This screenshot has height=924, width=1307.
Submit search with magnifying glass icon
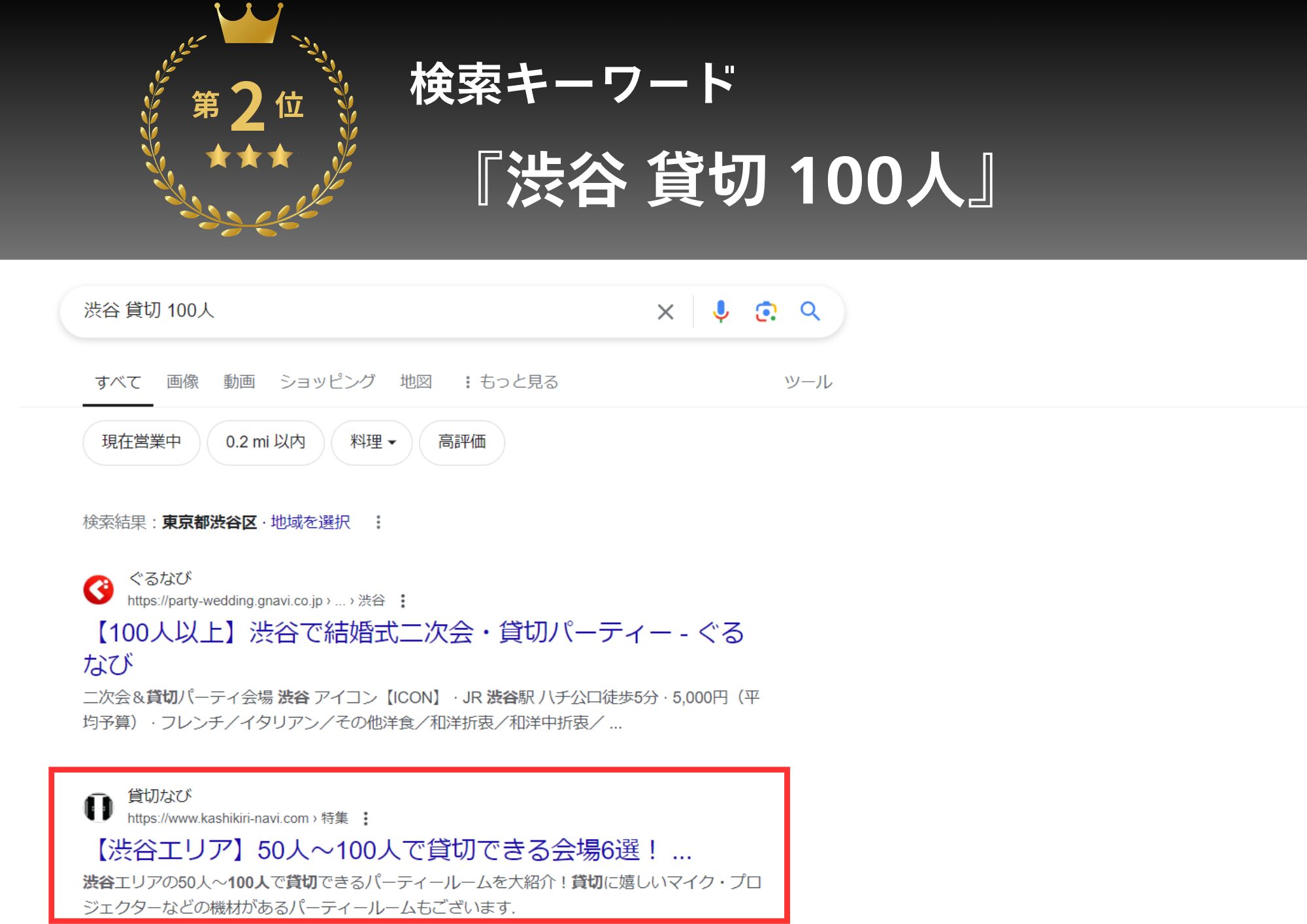[810, 311]
